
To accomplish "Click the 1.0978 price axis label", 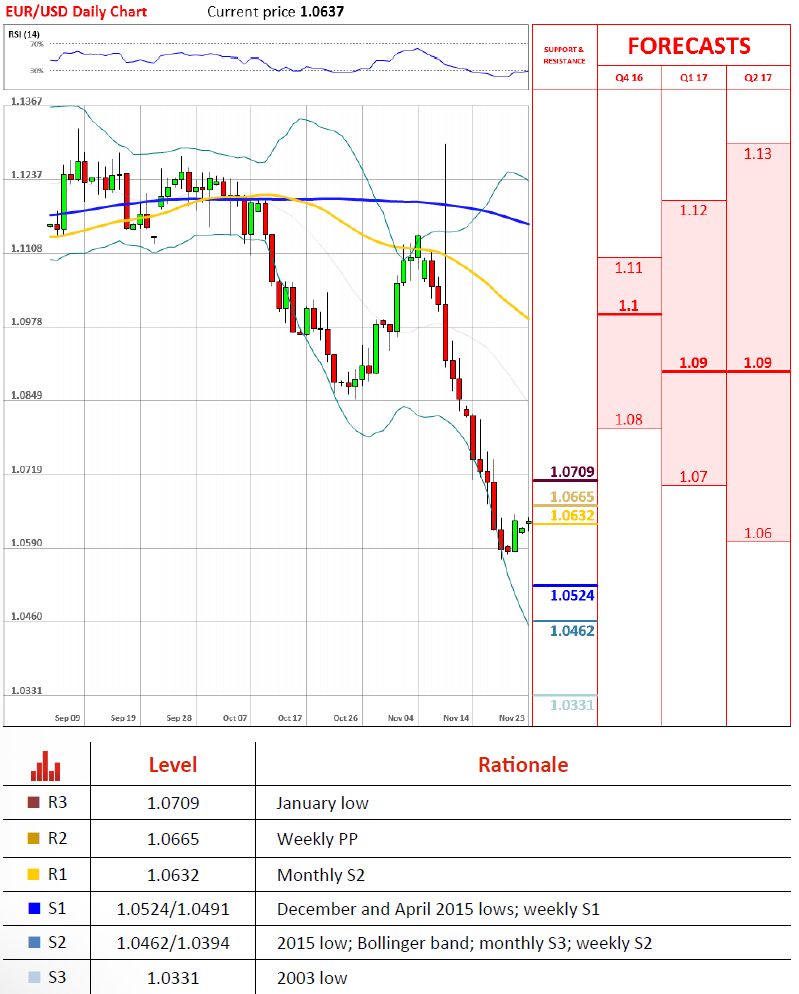I will click(27, 322).
